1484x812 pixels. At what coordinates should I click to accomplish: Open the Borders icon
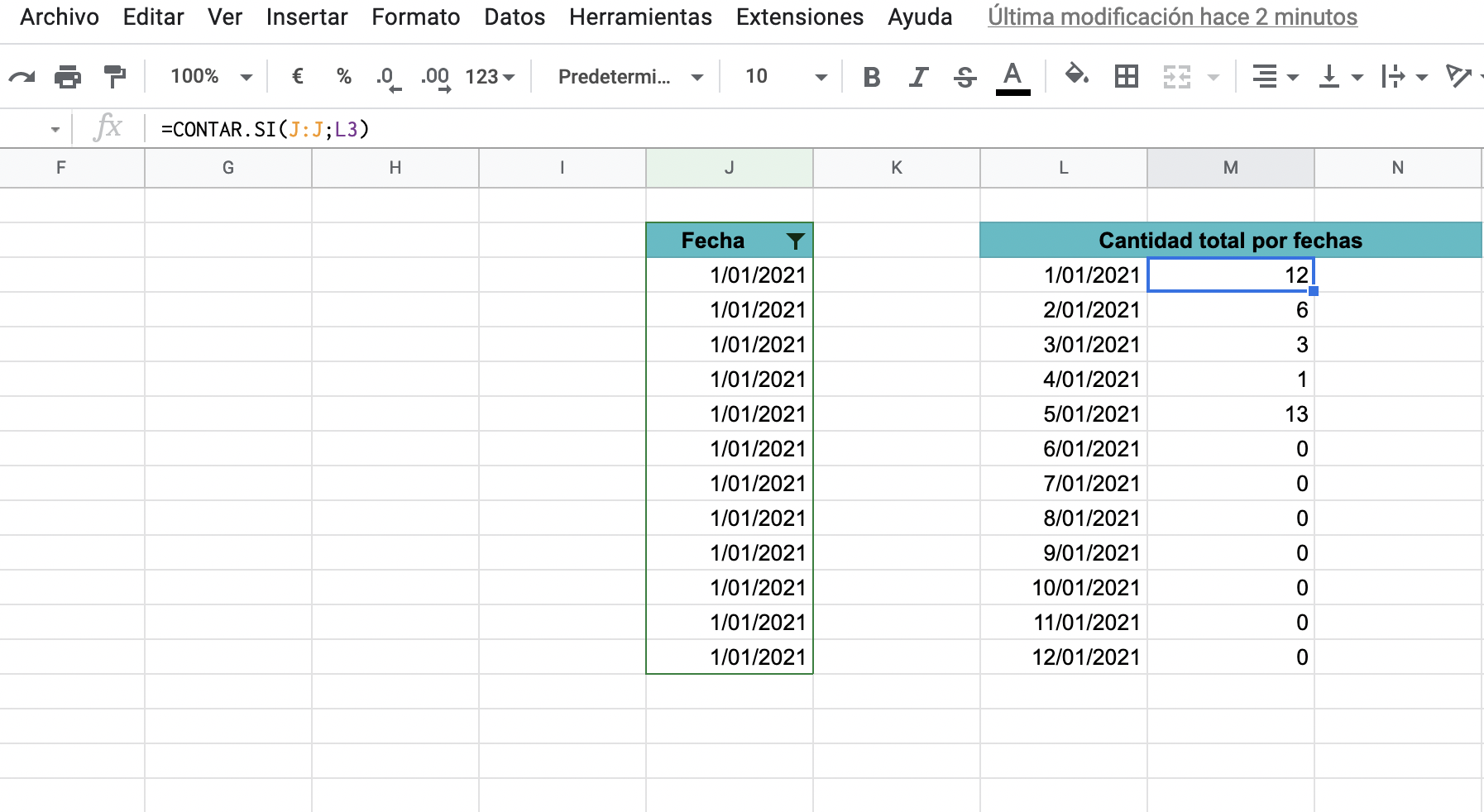tap(1127, 77)
